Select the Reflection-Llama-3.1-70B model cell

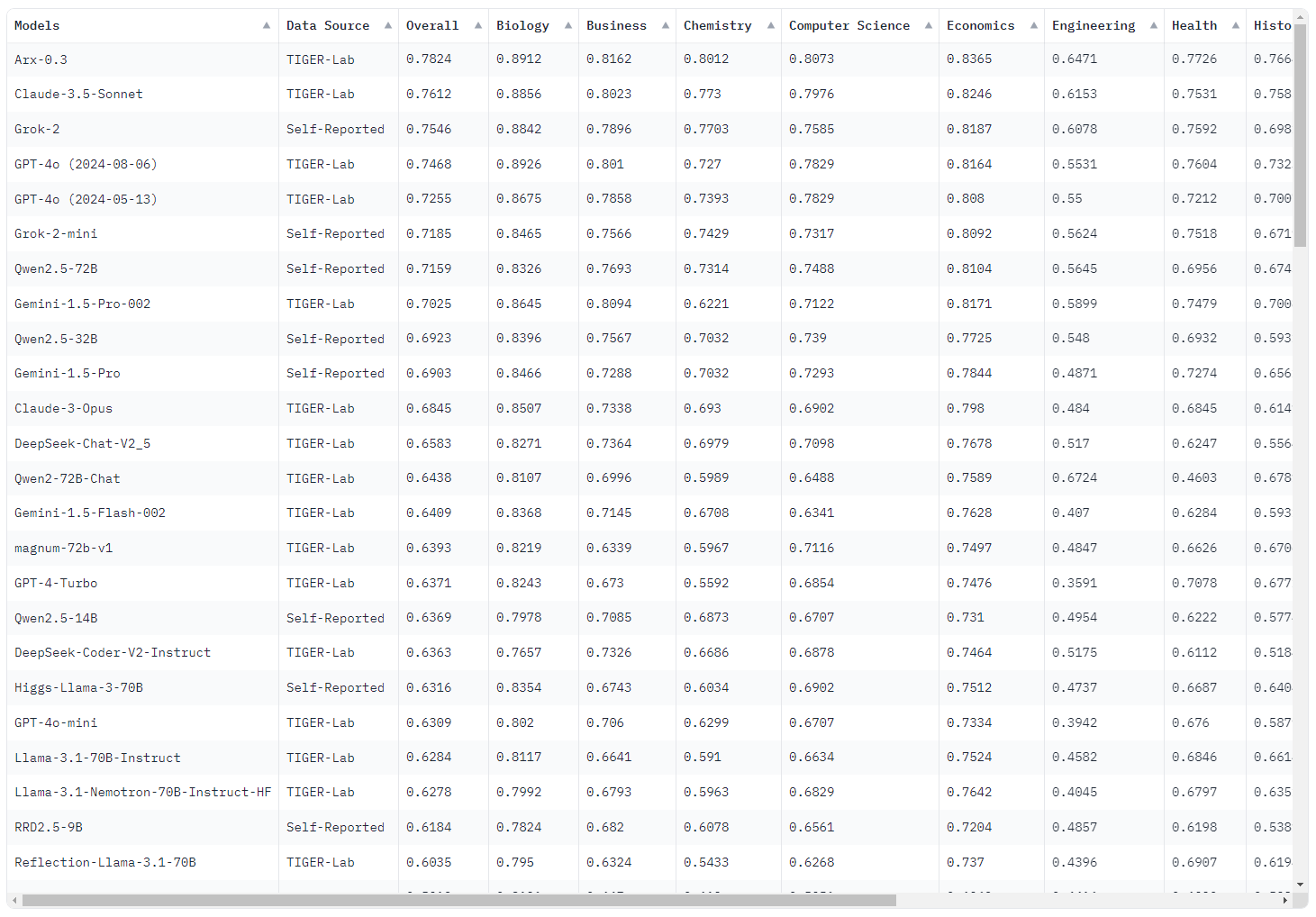(142, 862)
